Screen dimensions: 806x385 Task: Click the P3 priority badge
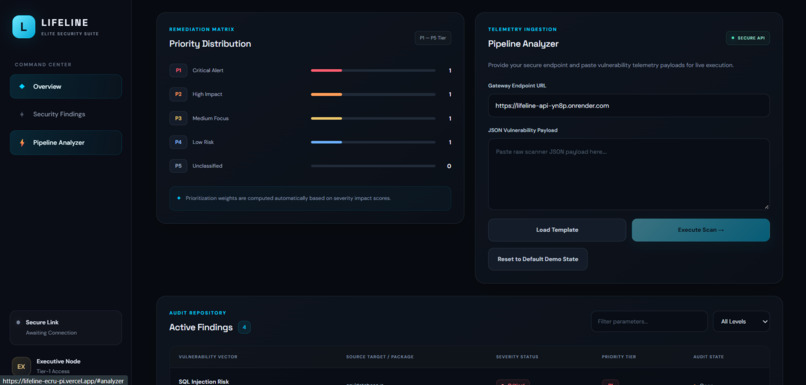point(178,118)
